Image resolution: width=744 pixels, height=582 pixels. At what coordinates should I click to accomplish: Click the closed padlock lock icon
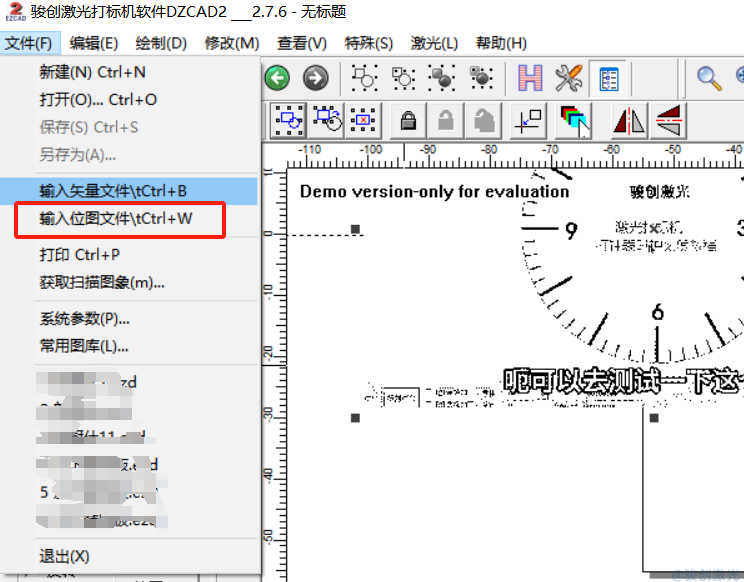[408, 120]
